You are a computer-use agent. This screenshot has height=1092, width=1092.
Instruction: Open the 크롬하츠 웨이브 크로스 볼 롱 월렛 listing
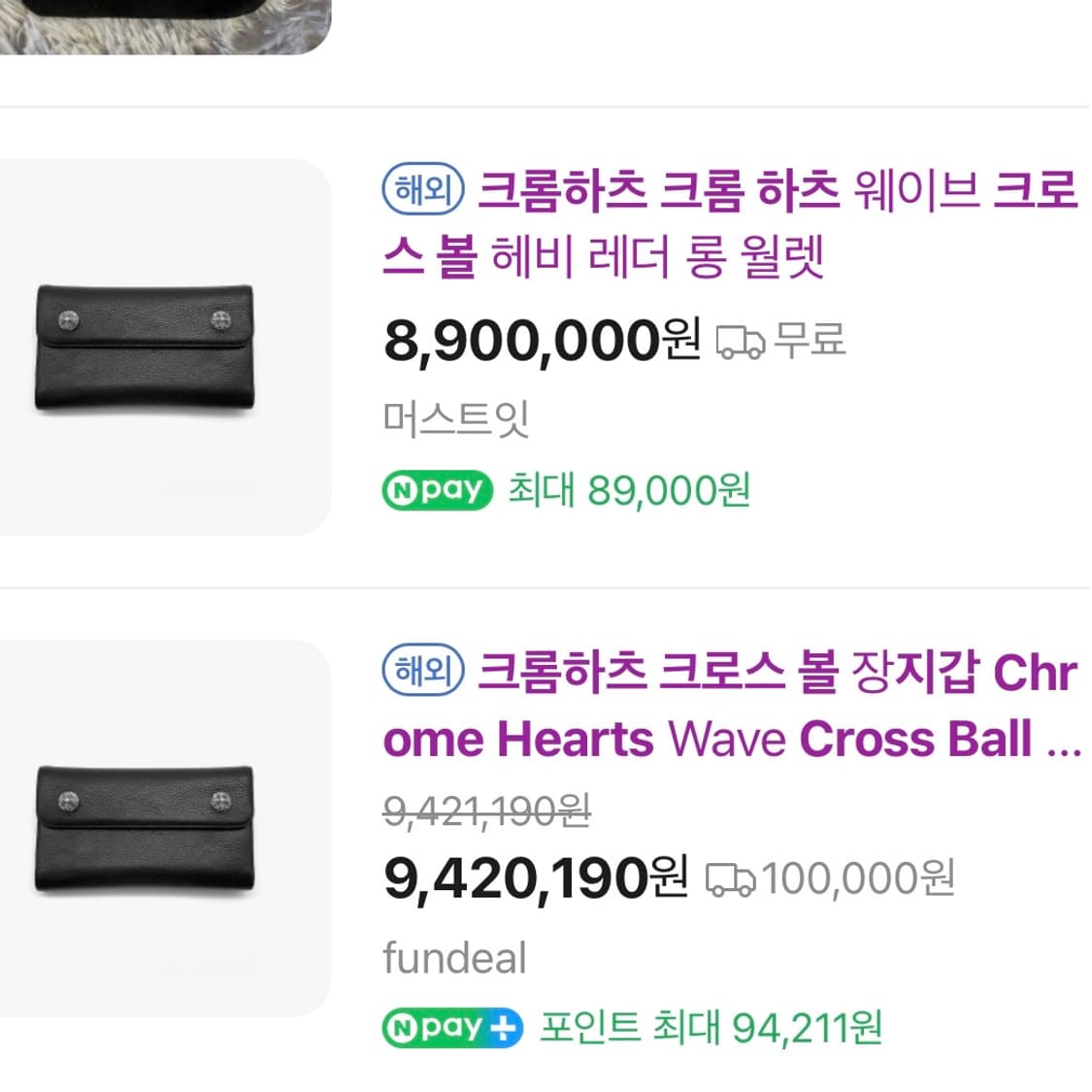[x=728, y=225]
